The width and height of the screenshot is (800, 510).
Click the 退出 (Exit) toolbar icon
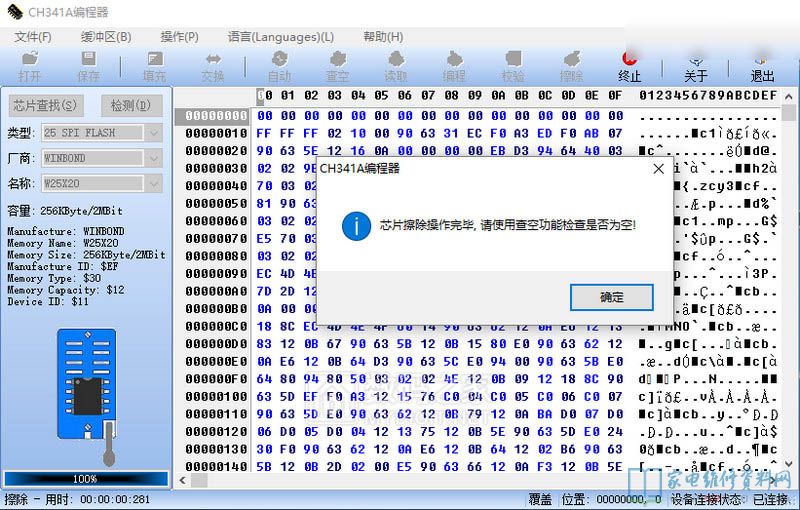(762, 66)
